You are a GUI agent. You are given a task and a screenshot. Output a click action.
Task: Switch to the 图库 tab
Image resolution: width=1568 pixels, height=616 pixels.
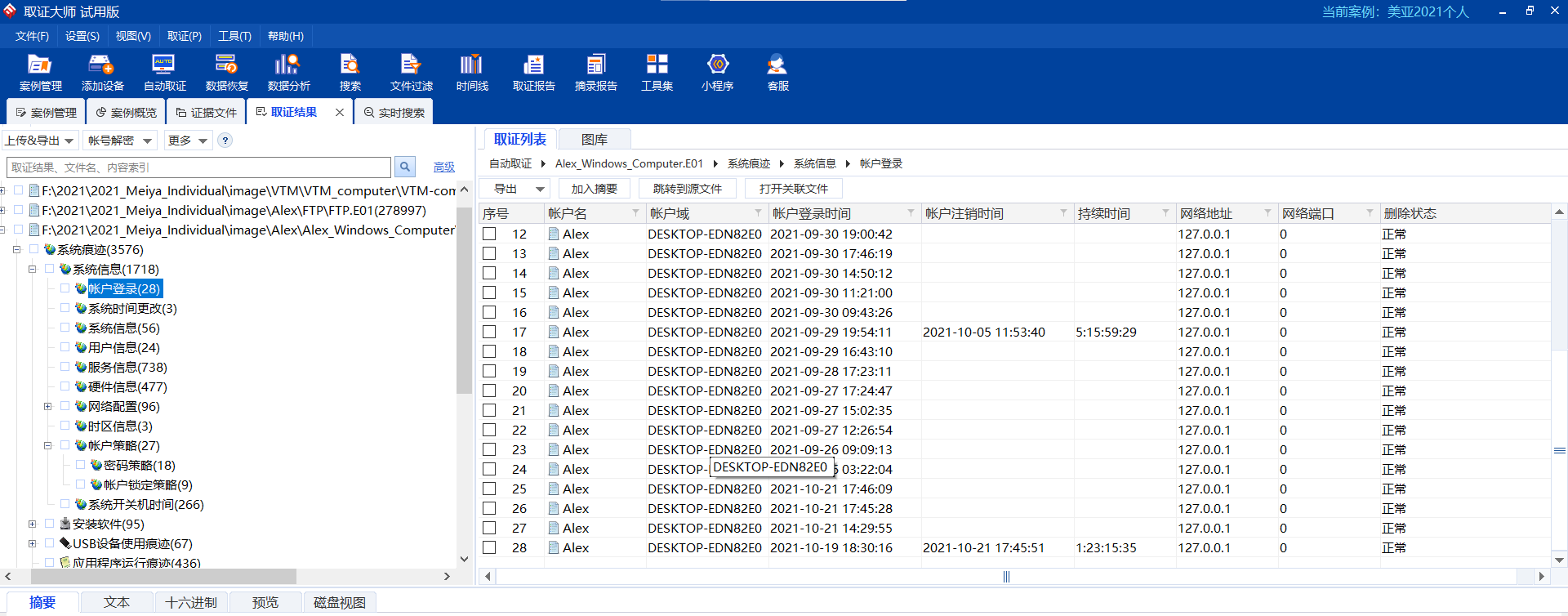pos(595,140)
